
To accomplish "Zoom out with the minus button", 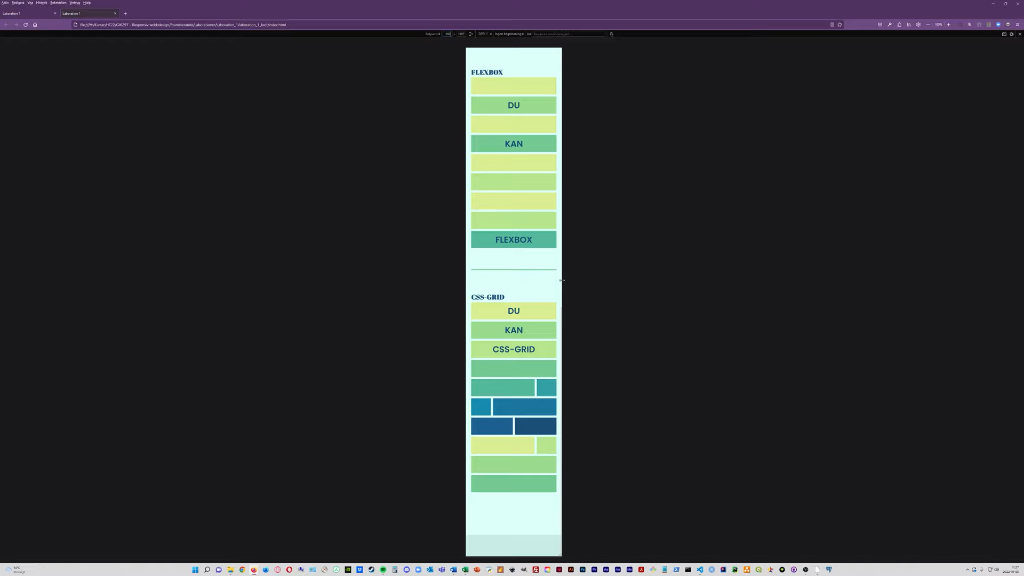I will tap(928, 25).
